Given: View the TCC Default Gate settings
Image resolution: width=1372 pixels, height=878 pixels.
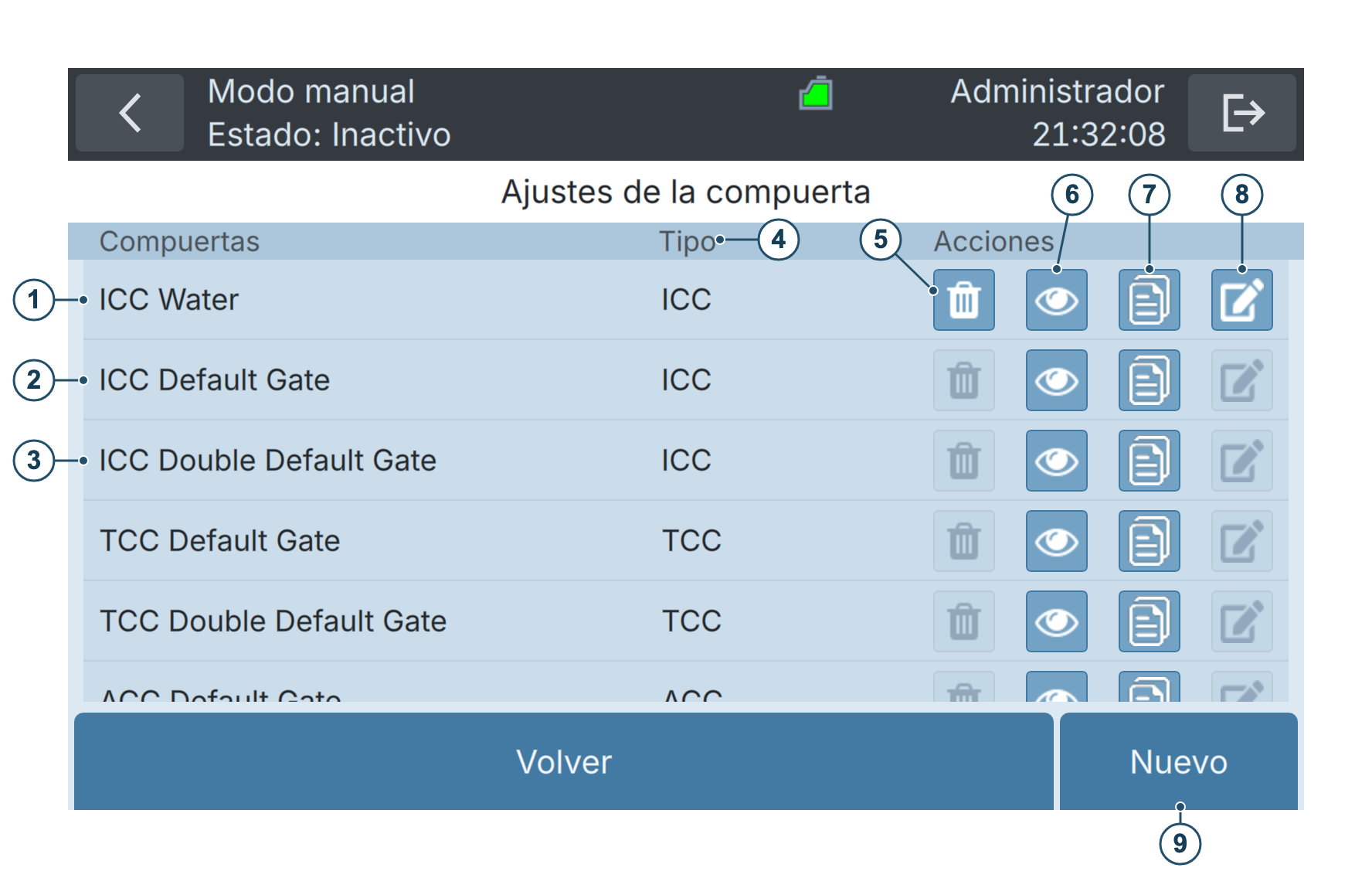Looking at the screenshot, I should pos(1057,541).
